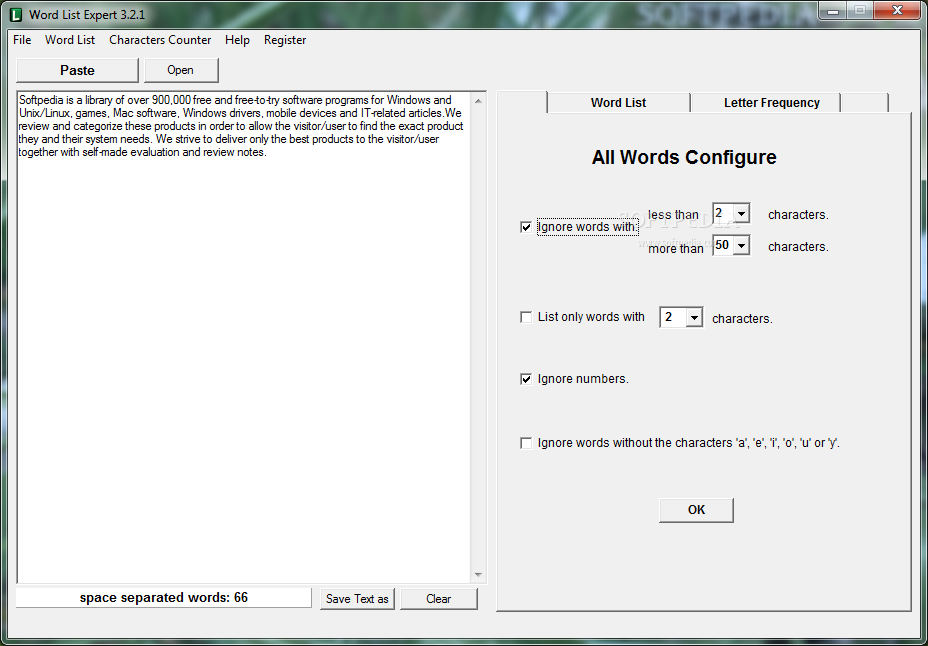Uncheck the 'Ignore words with' checkbox
Screen dimensions: 928x646
[x=526, y=227]
